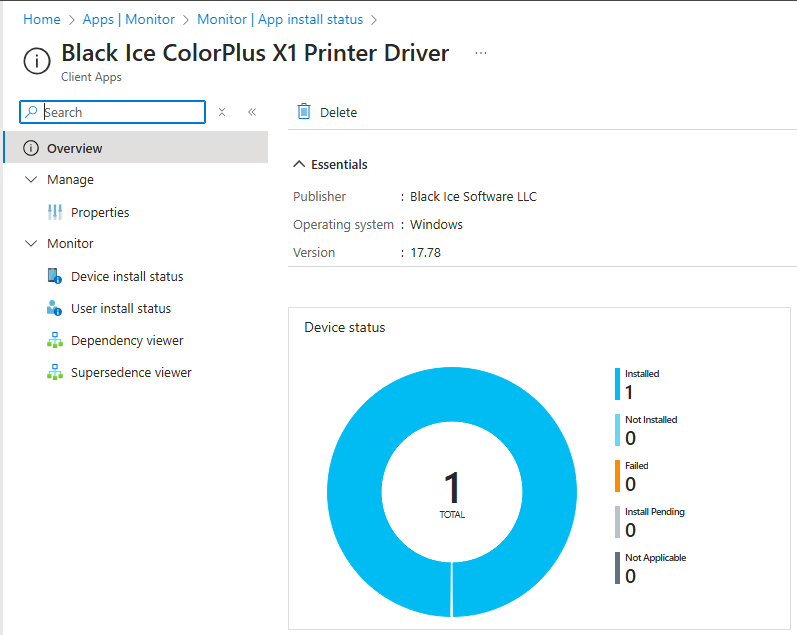Click the Delete trash can icon
This screenshot has height=635, width=797.
(x=304, y=111)
